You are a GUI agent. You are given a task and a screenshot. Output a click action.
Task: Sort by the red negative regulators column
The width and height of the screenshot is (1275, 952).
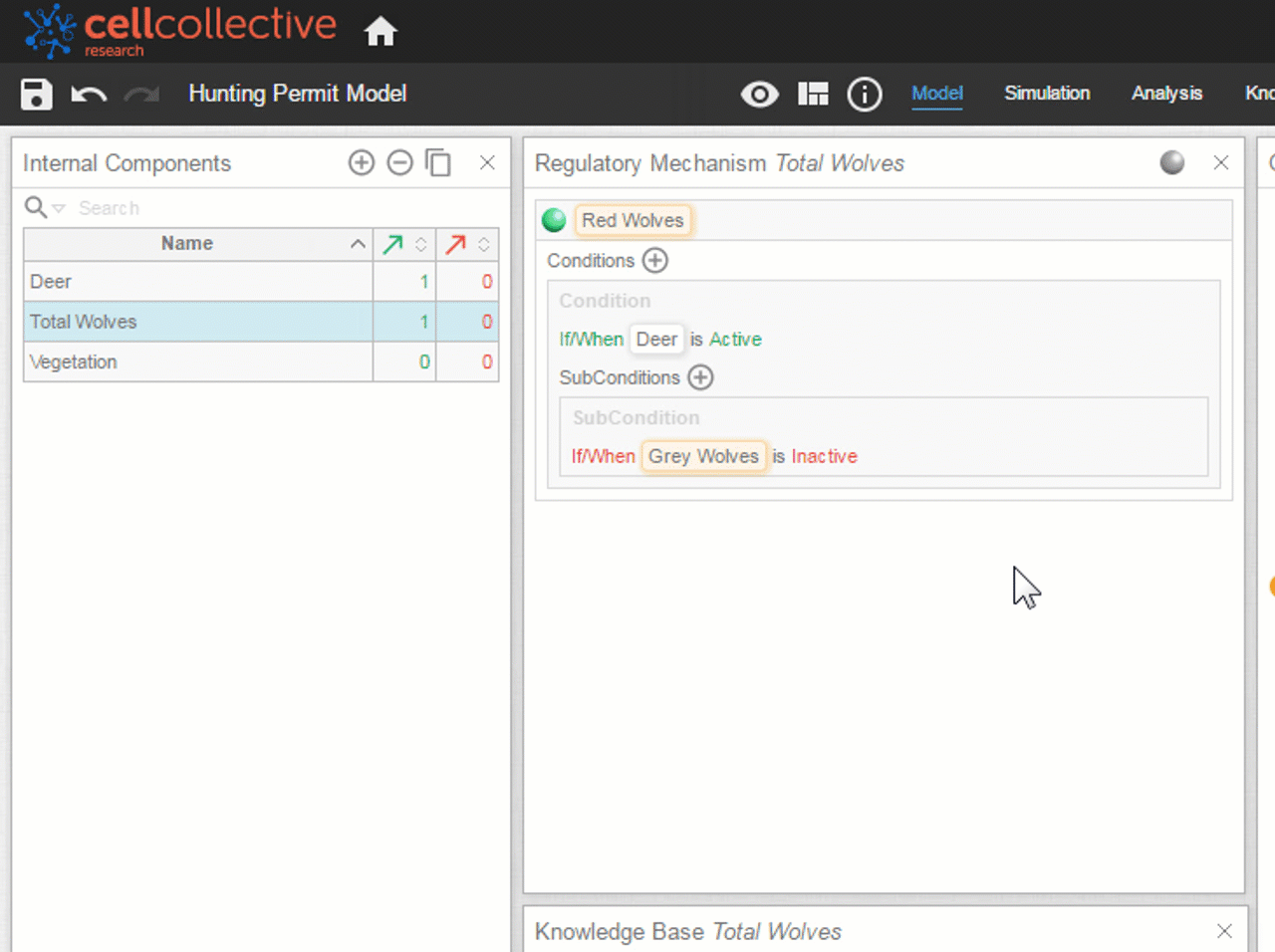coord(467,244)
